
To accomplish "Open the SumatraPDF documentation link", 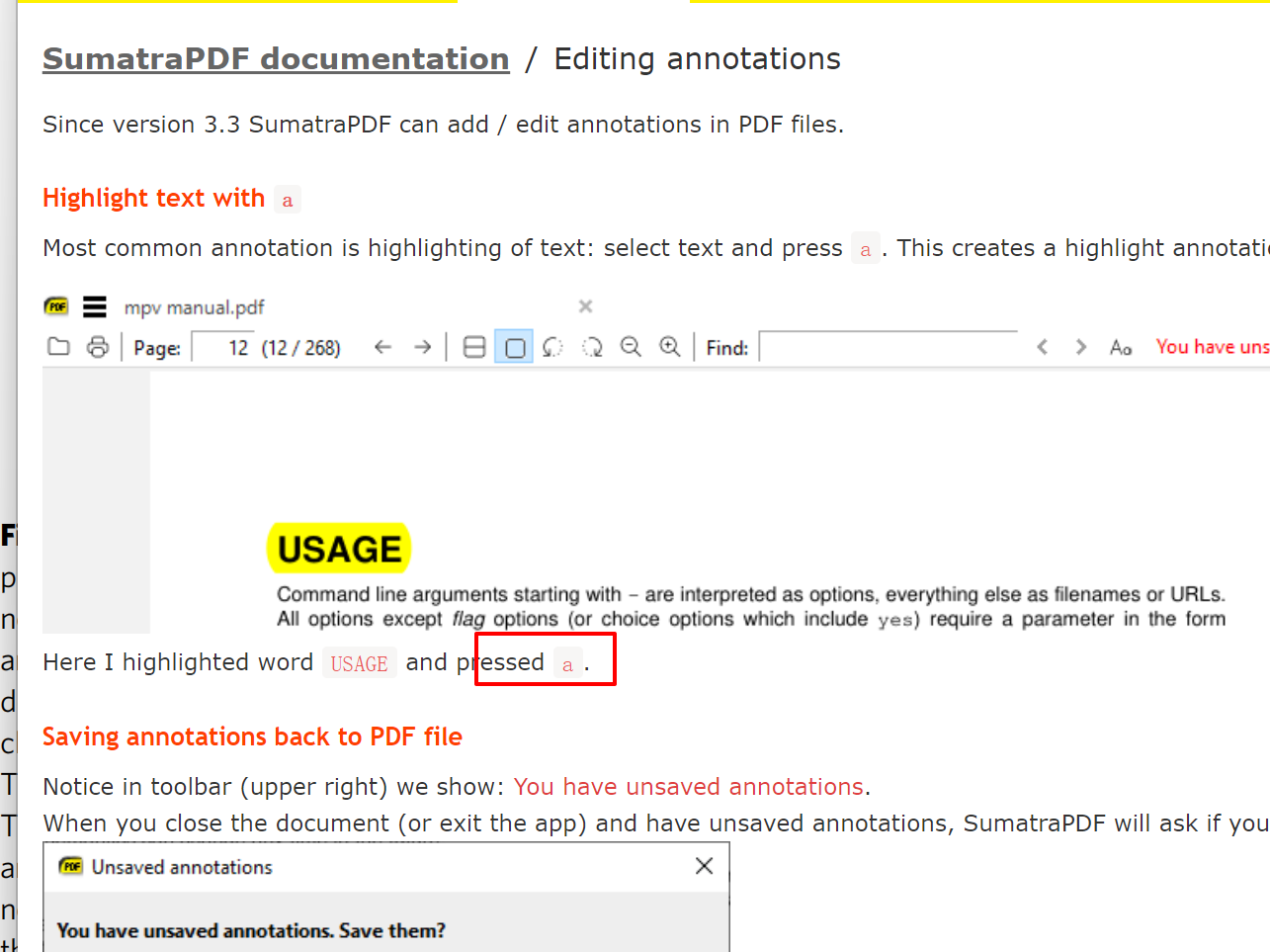I will click(x=276, y=59).
